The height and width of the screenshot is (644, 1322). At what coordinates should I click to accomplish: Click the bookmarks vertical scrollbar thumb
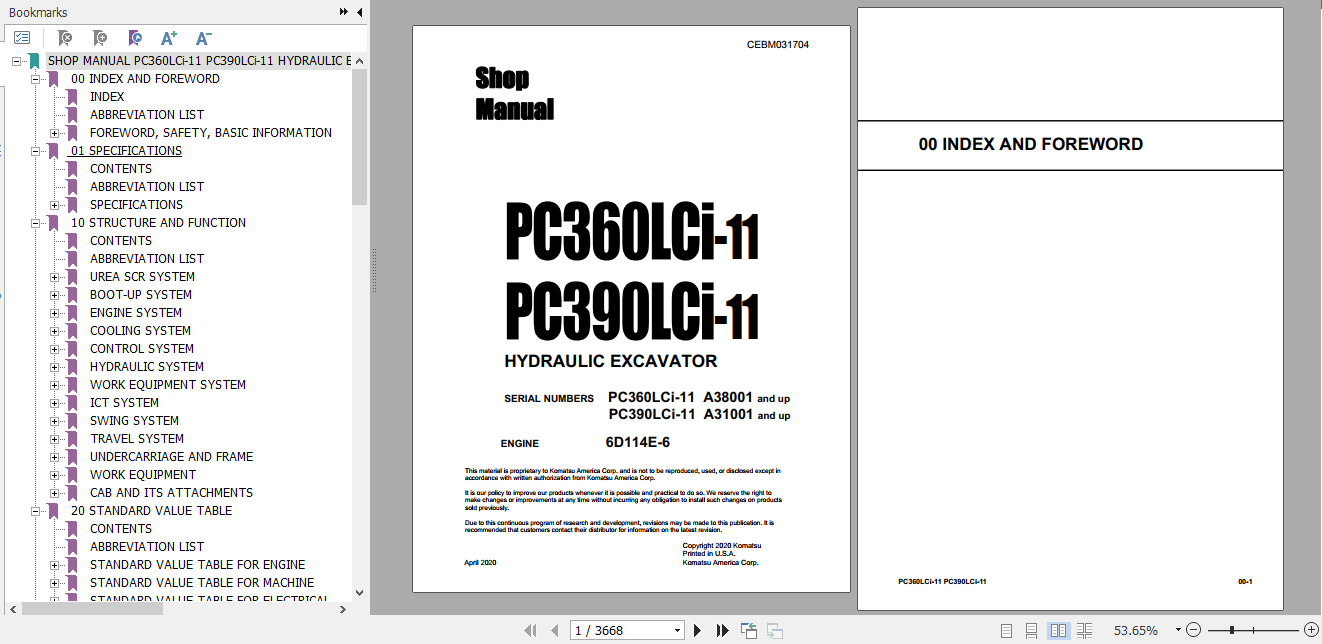[360, 136]
